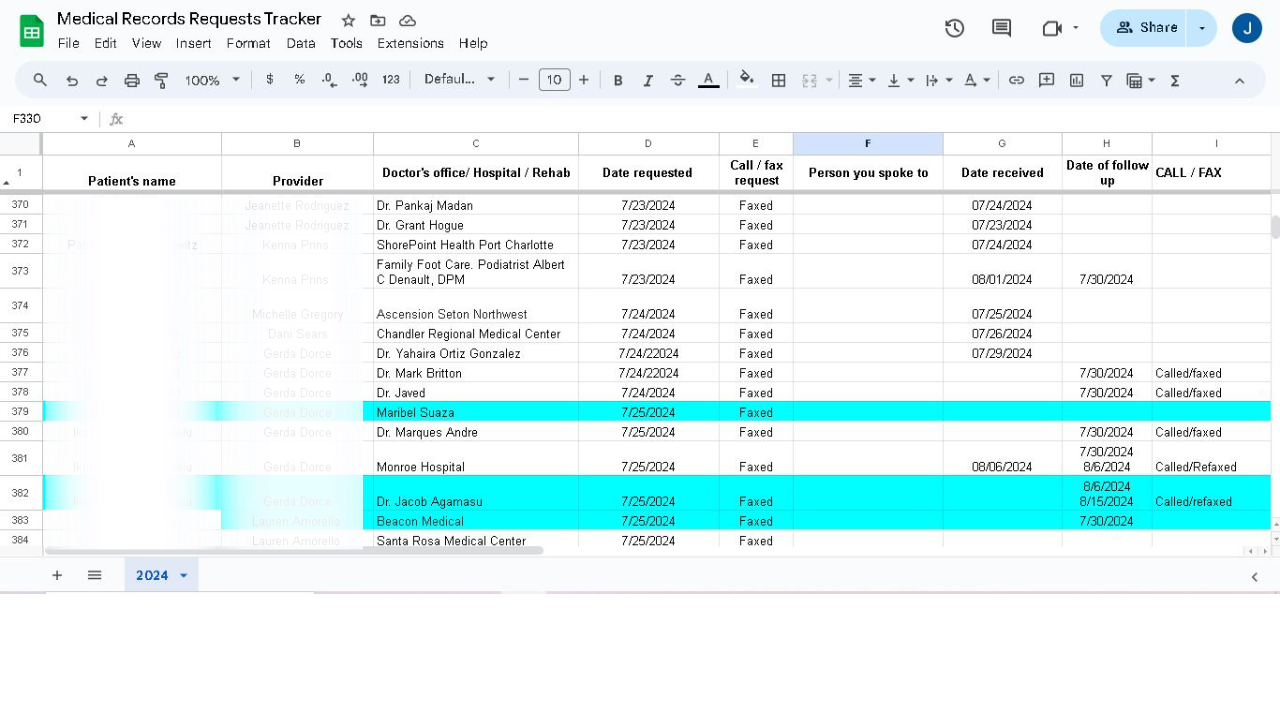
Task: Select the paint format tool
Action: 162,80
